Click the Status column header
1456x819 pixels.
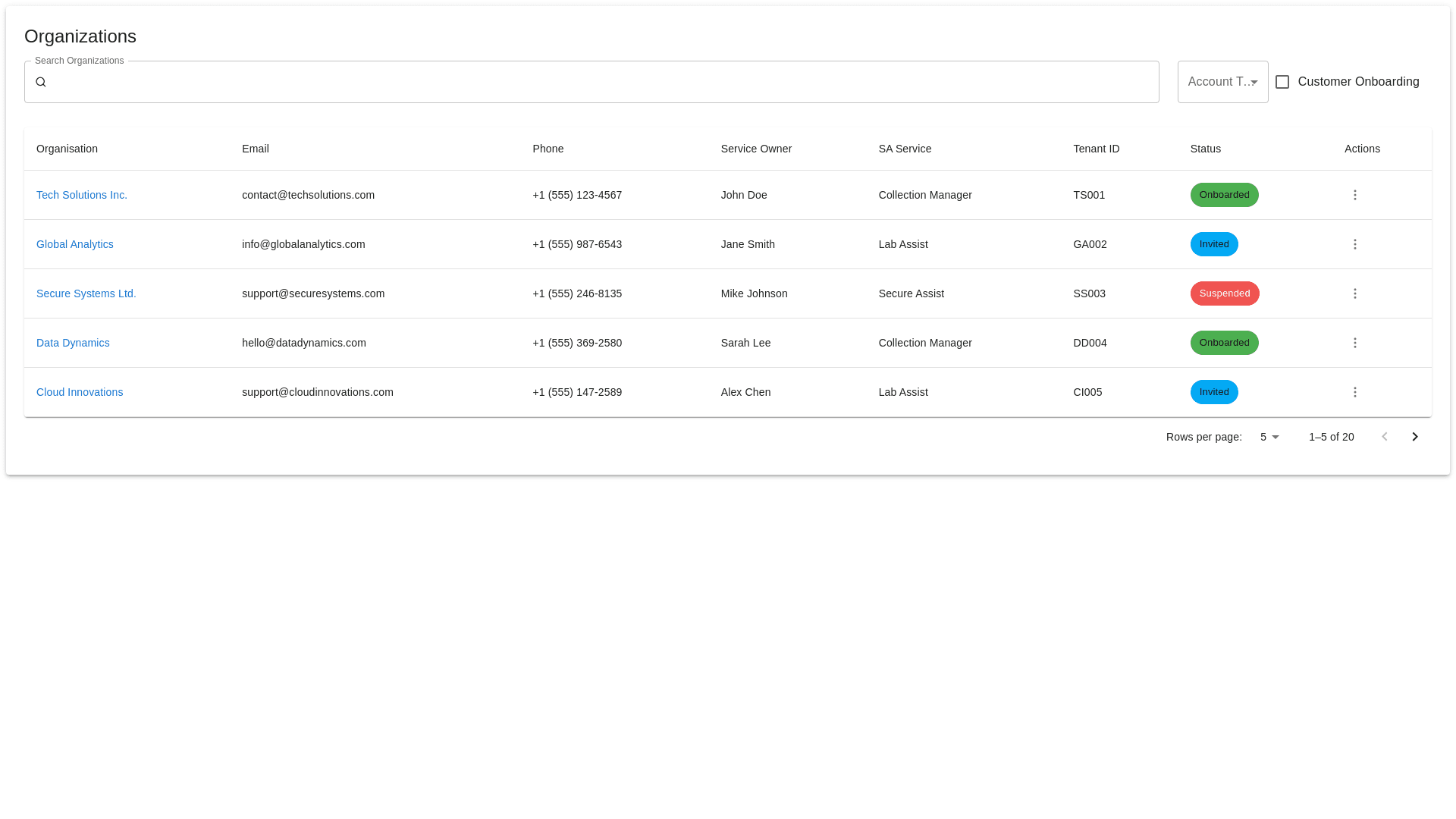pos(1205,149)
